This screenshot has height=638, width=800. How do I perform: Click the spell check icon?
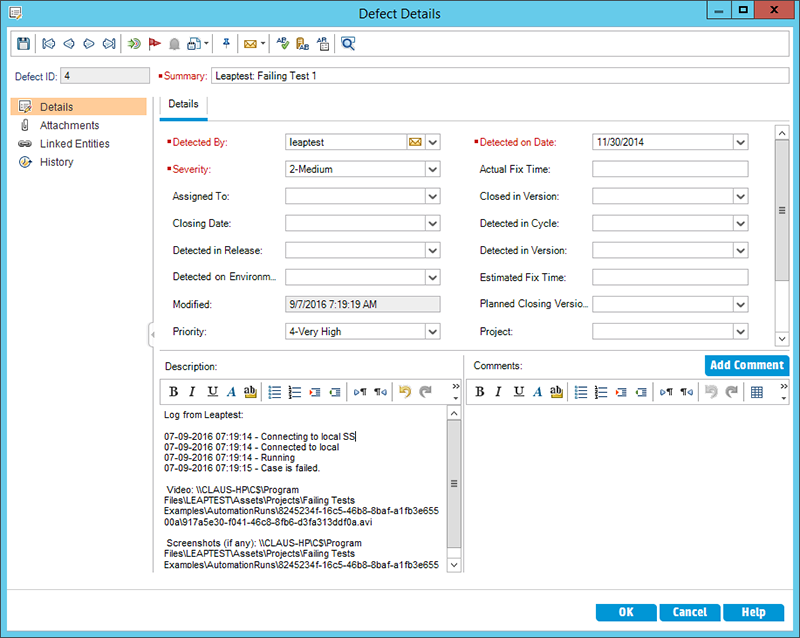(x=283, y=44)
